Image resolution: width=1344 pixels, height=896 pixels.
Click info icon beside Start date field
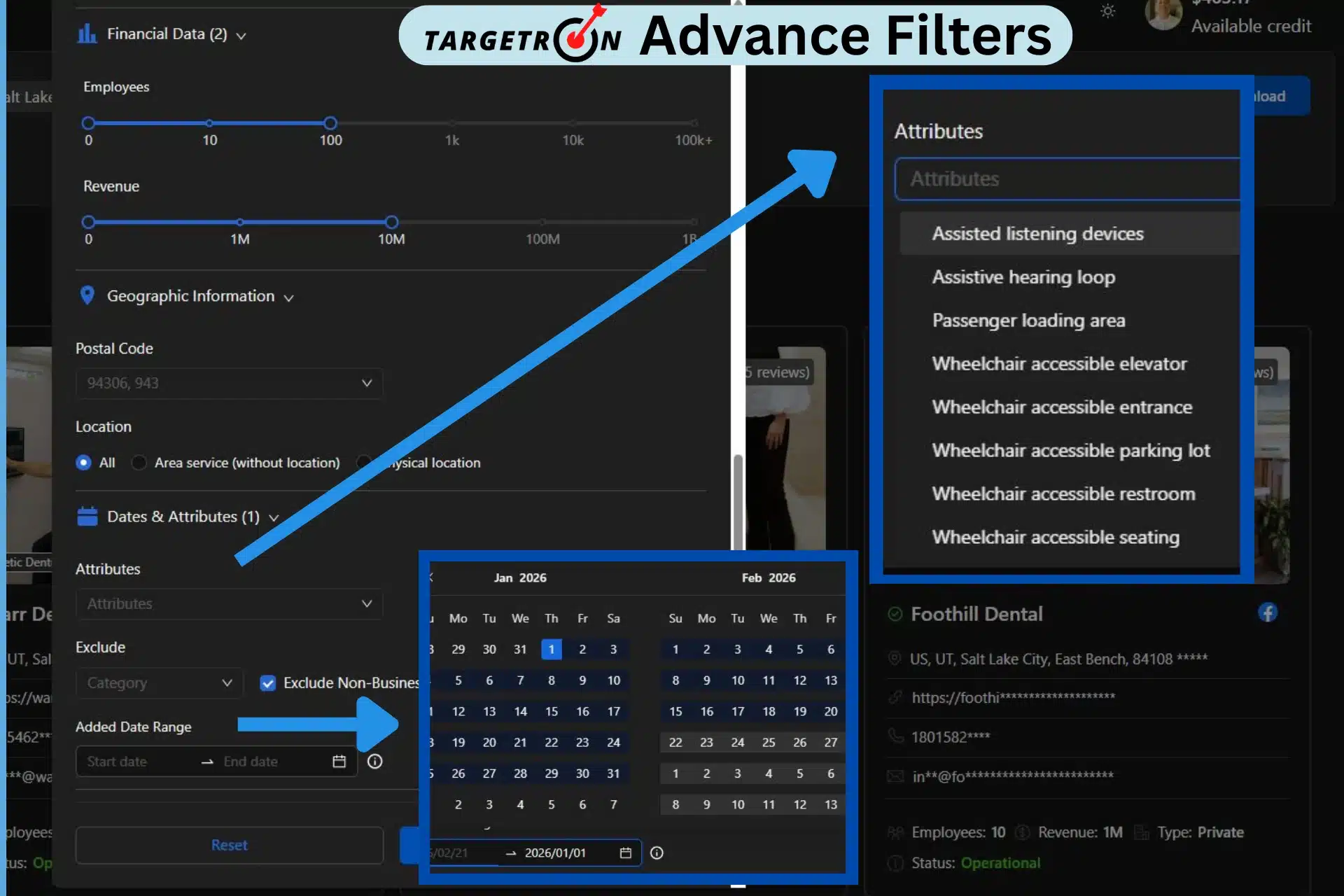click(375, 762)
